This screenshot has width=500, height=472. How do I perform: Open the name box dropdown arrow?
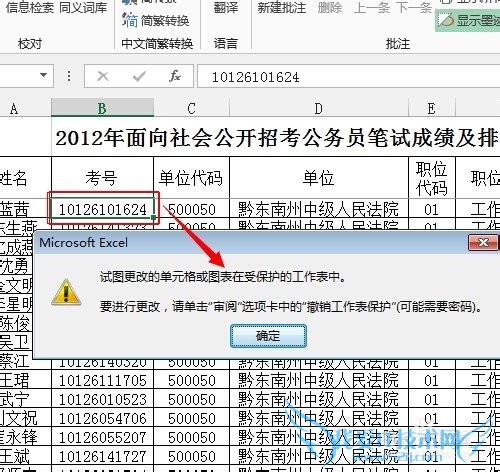[43, 75]
